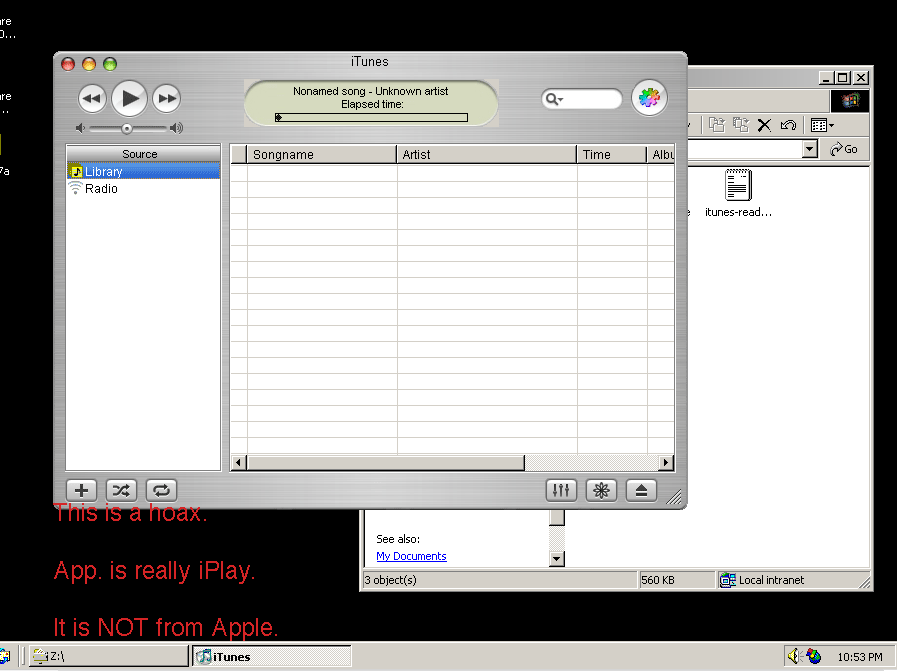Screen dimensions: 897x671
Task: Click the song list right scroll arrow
Action: [x=666, y=462]
